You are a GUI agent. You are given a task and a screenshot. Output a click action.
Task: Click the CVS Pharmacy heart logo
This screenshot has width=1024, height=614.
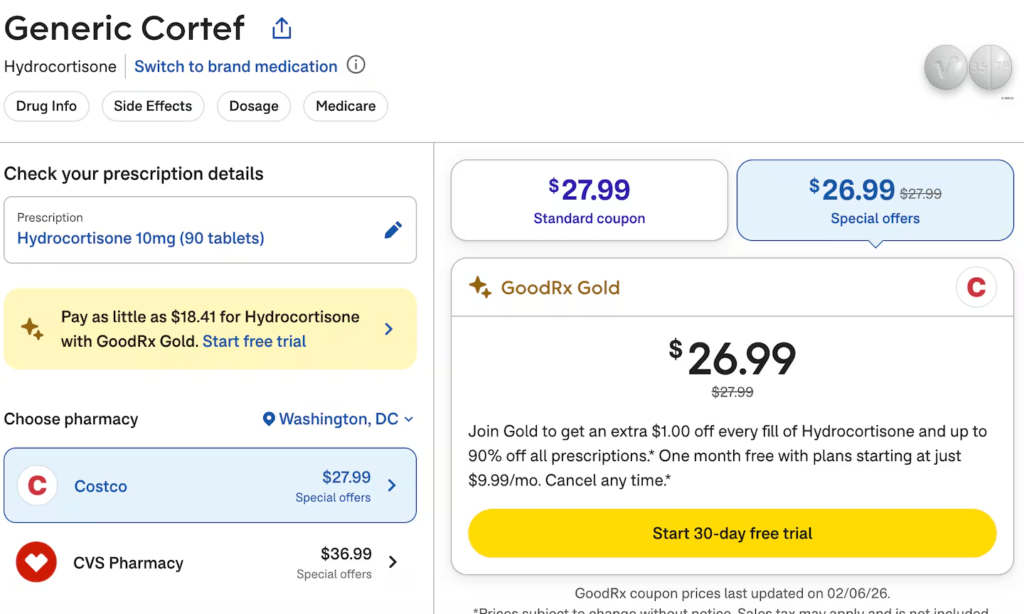[37, 562]
